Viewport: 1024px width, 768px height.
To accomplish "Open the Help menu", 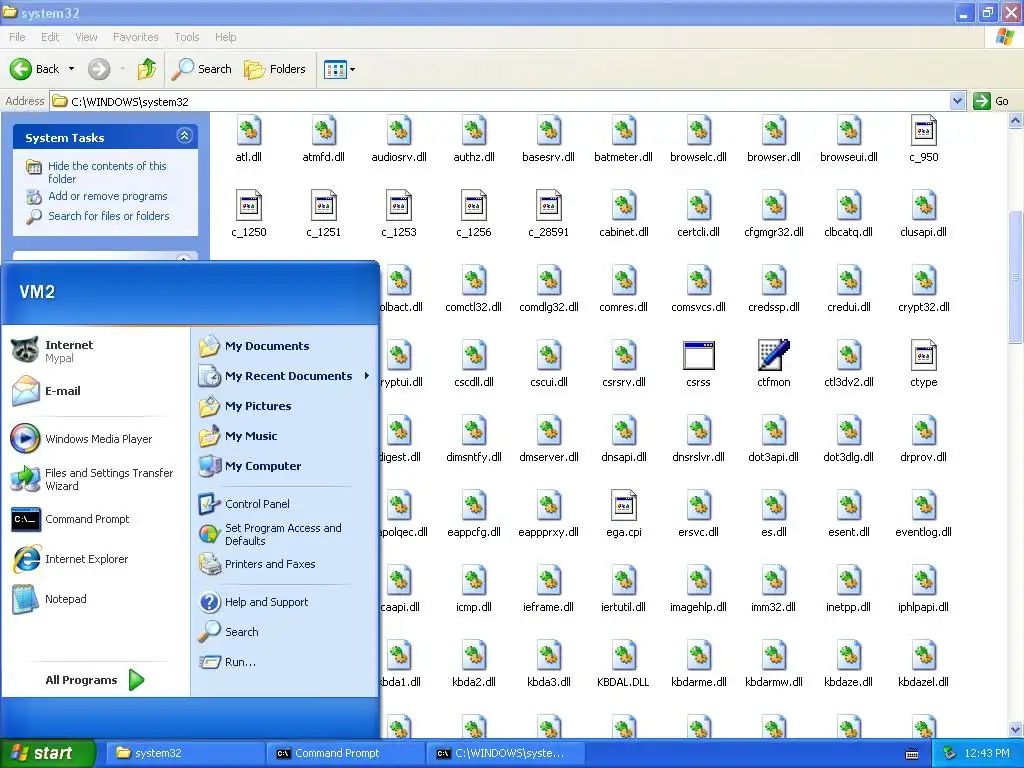I will (225, 37).
